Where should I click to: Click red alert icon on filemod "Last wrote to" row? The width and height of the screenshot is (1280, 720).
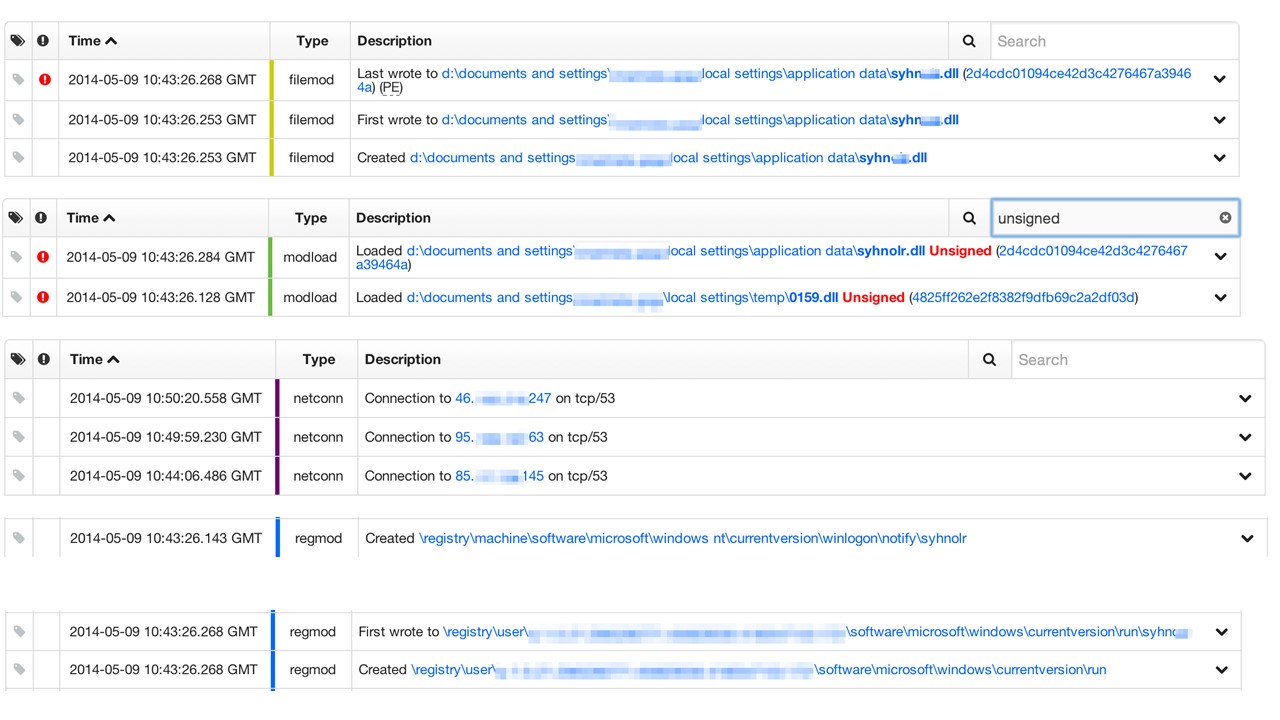point(44,80)
